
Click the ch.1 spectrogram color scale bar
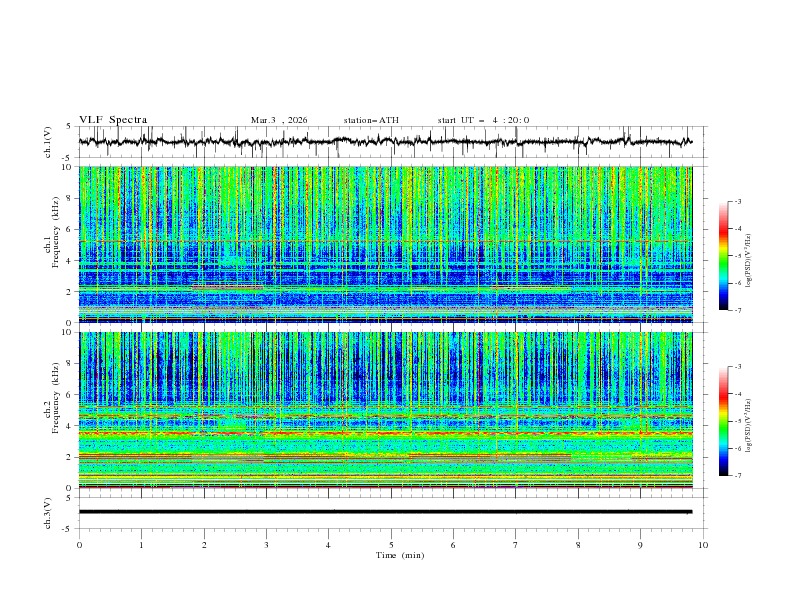pos(723,256)
